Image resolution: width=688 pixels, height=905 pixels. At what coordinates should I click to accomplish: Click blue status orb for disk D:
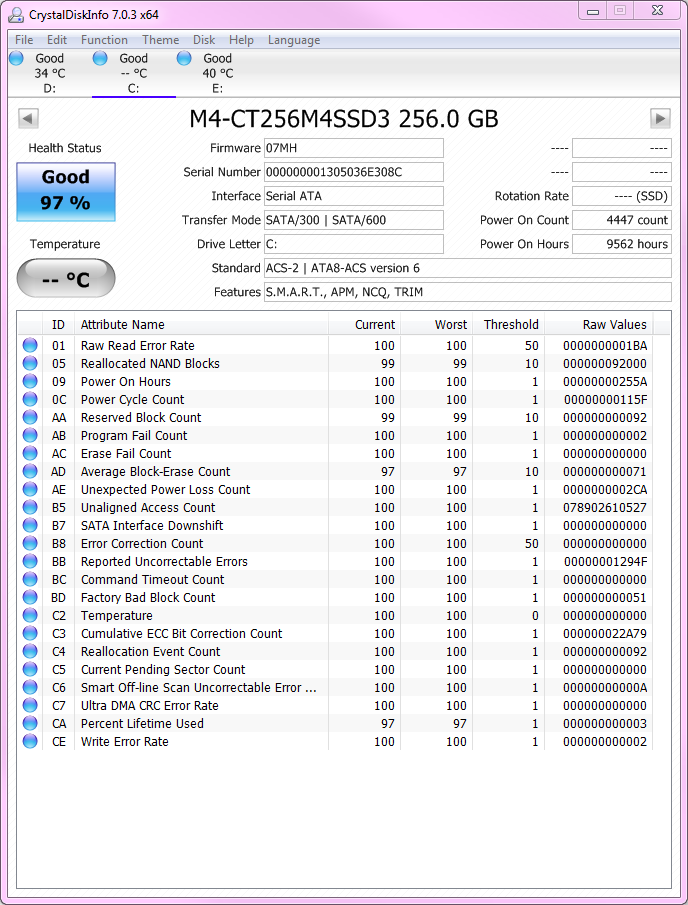[16, 58]
